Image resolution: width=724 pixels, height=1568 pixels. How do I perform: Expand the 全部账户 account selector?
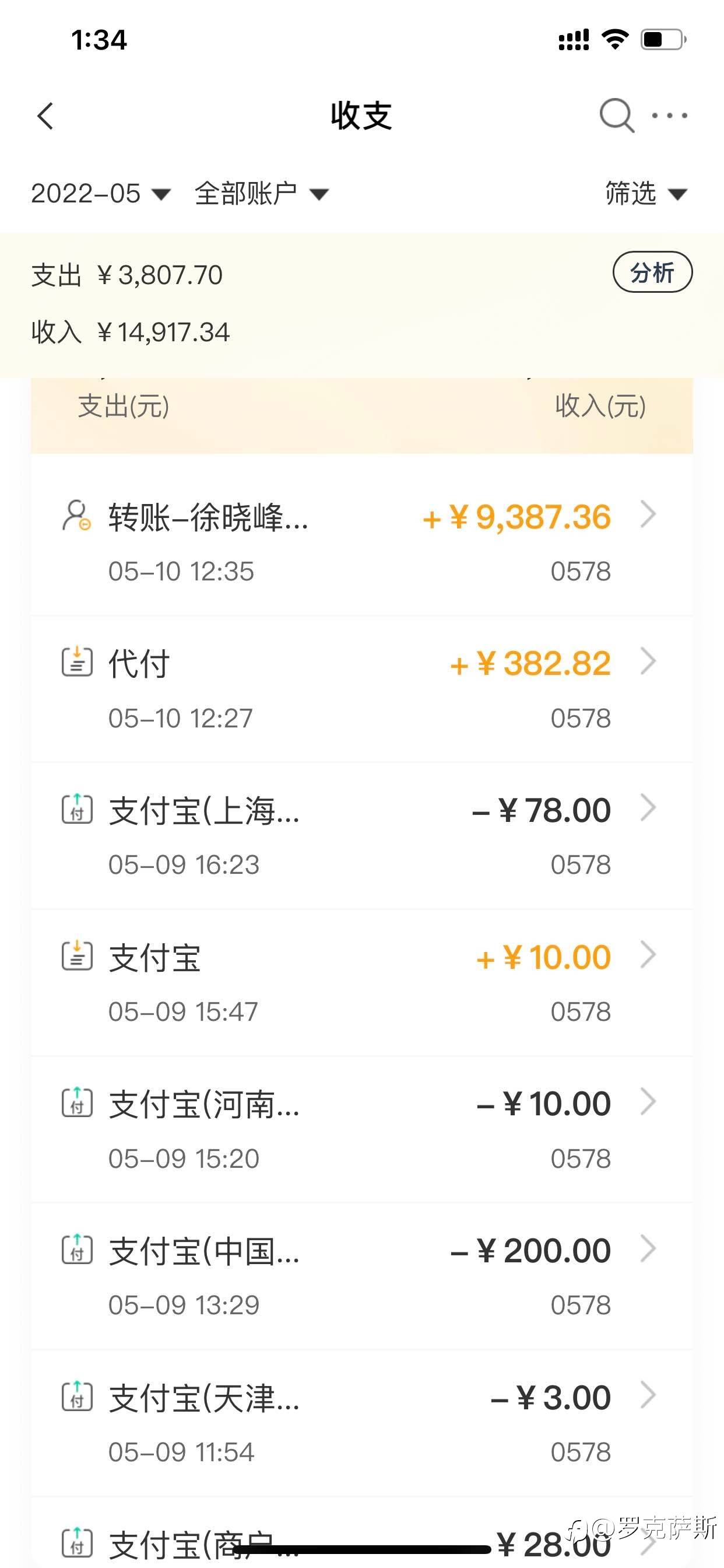261,194
